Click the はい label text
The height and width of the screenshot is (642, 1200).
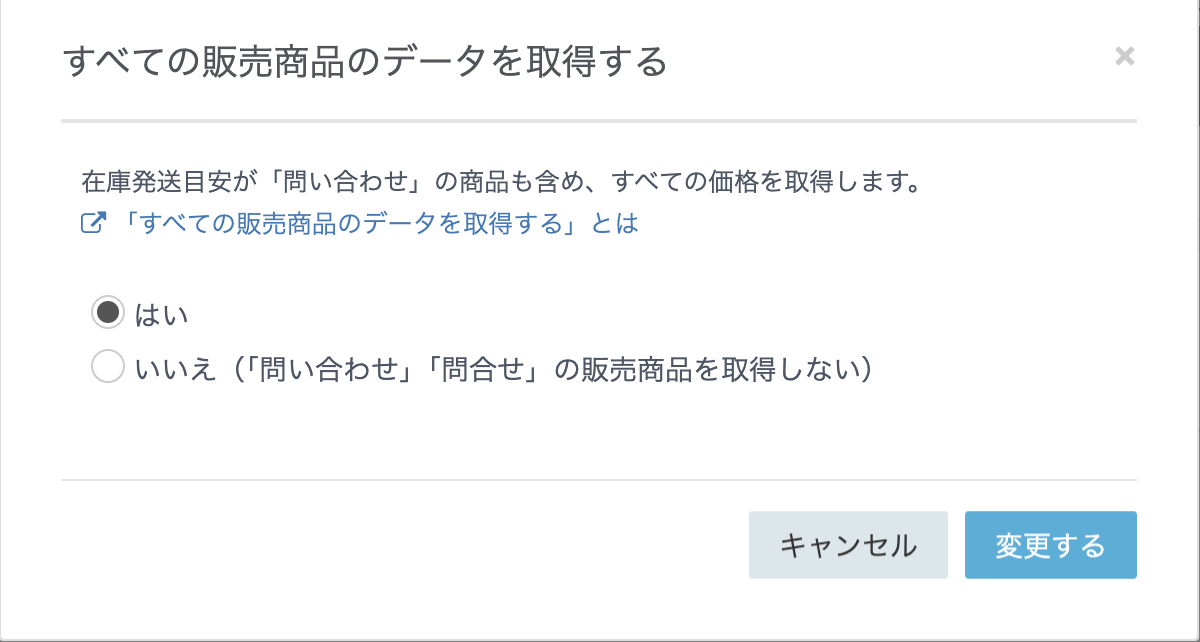pyautogui.click(x=162, y=314)
